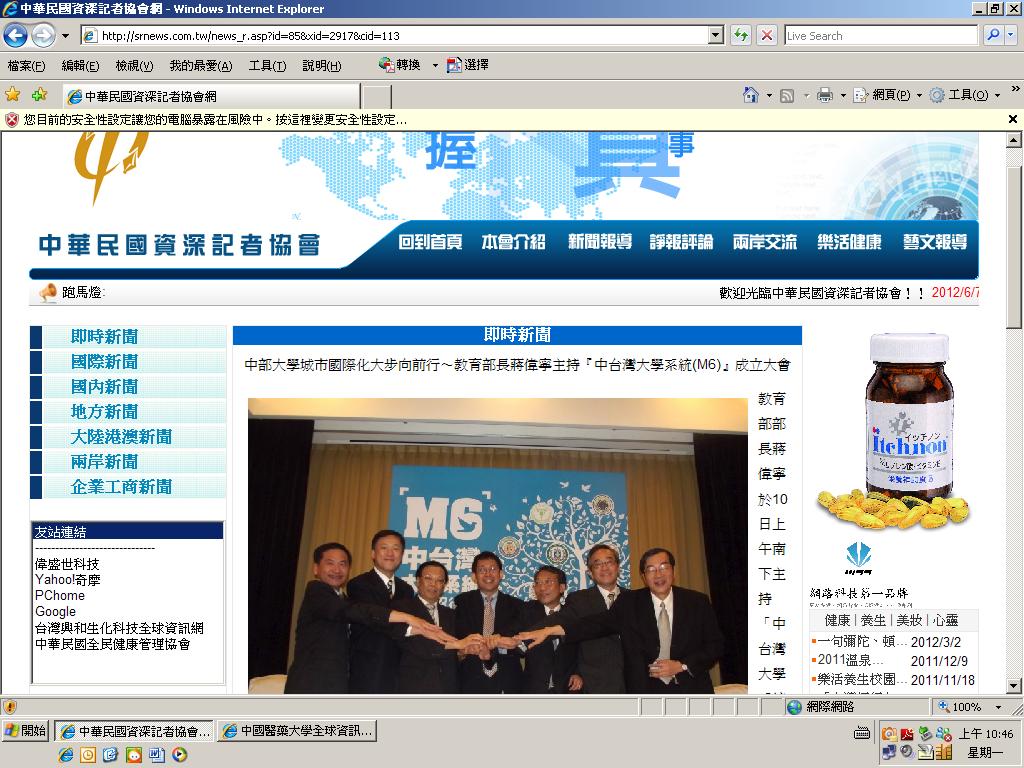Click the green Refresh page icon
The height and width of the screenshot is (768, 1024).
click(741, 35)
